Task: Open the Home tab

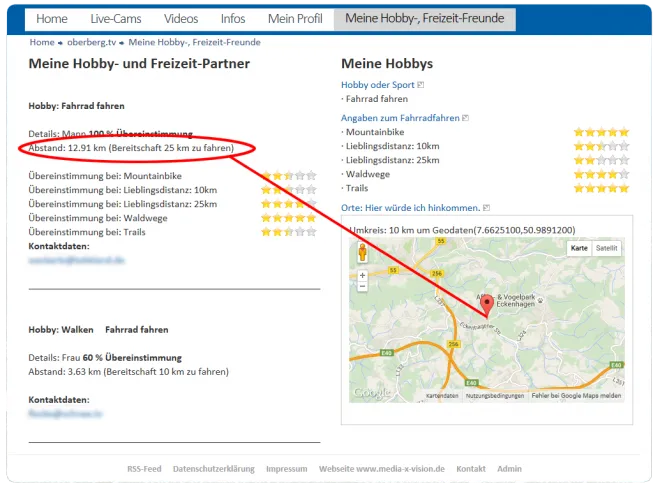Action: click(x=52, y=19)
